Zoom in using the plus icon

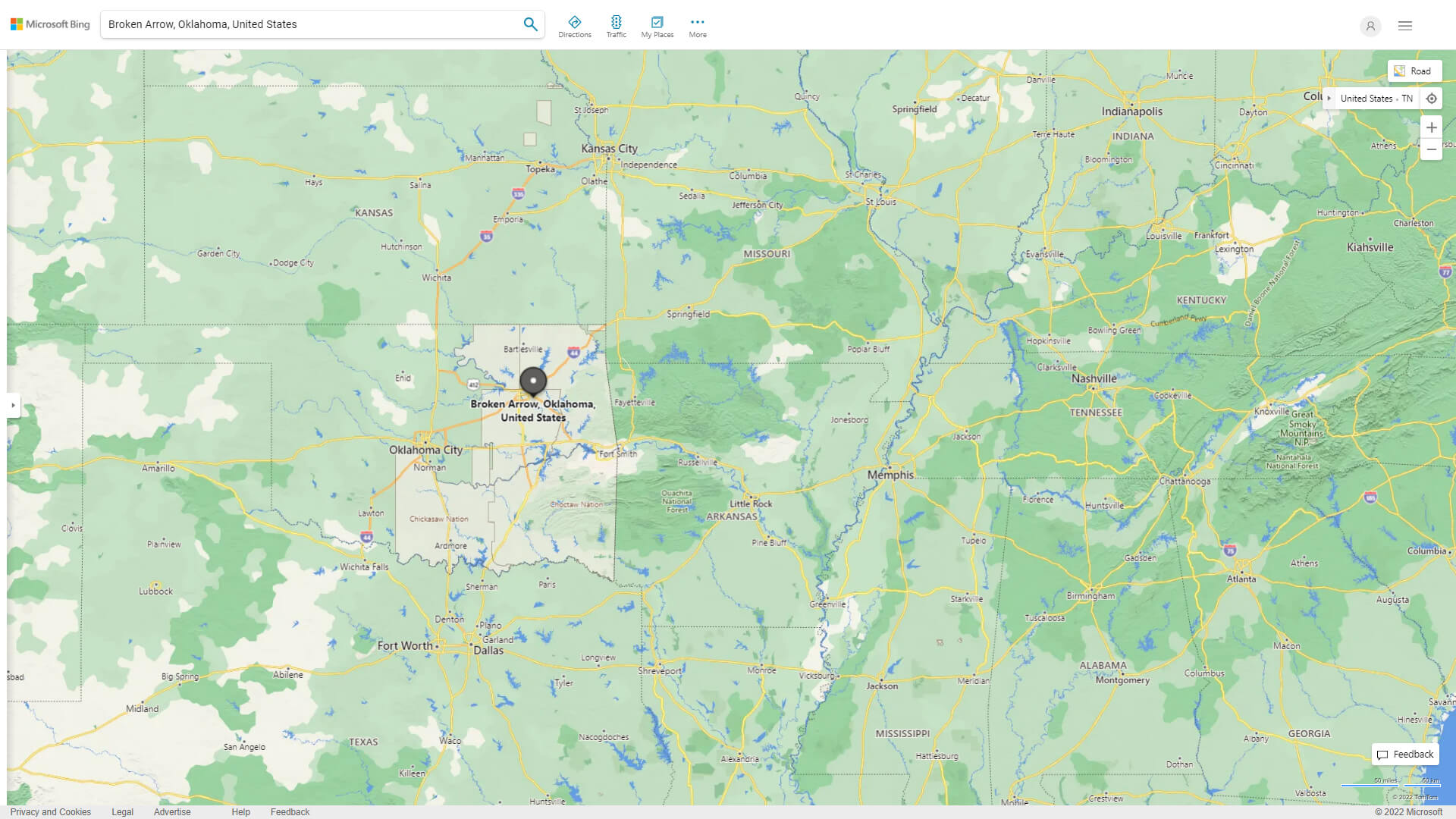[x=1432, y=127]
